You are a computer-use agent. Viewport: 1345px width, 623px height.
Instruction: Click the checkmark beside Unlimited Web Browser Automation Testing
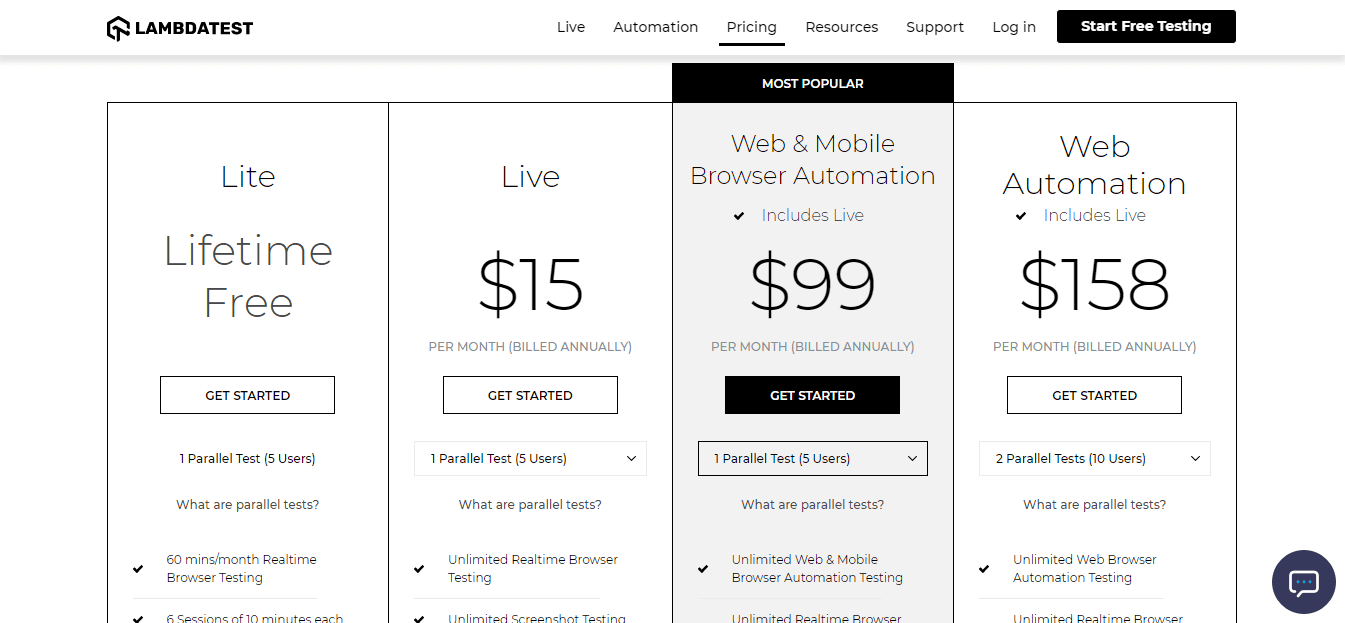click(983, 569)
